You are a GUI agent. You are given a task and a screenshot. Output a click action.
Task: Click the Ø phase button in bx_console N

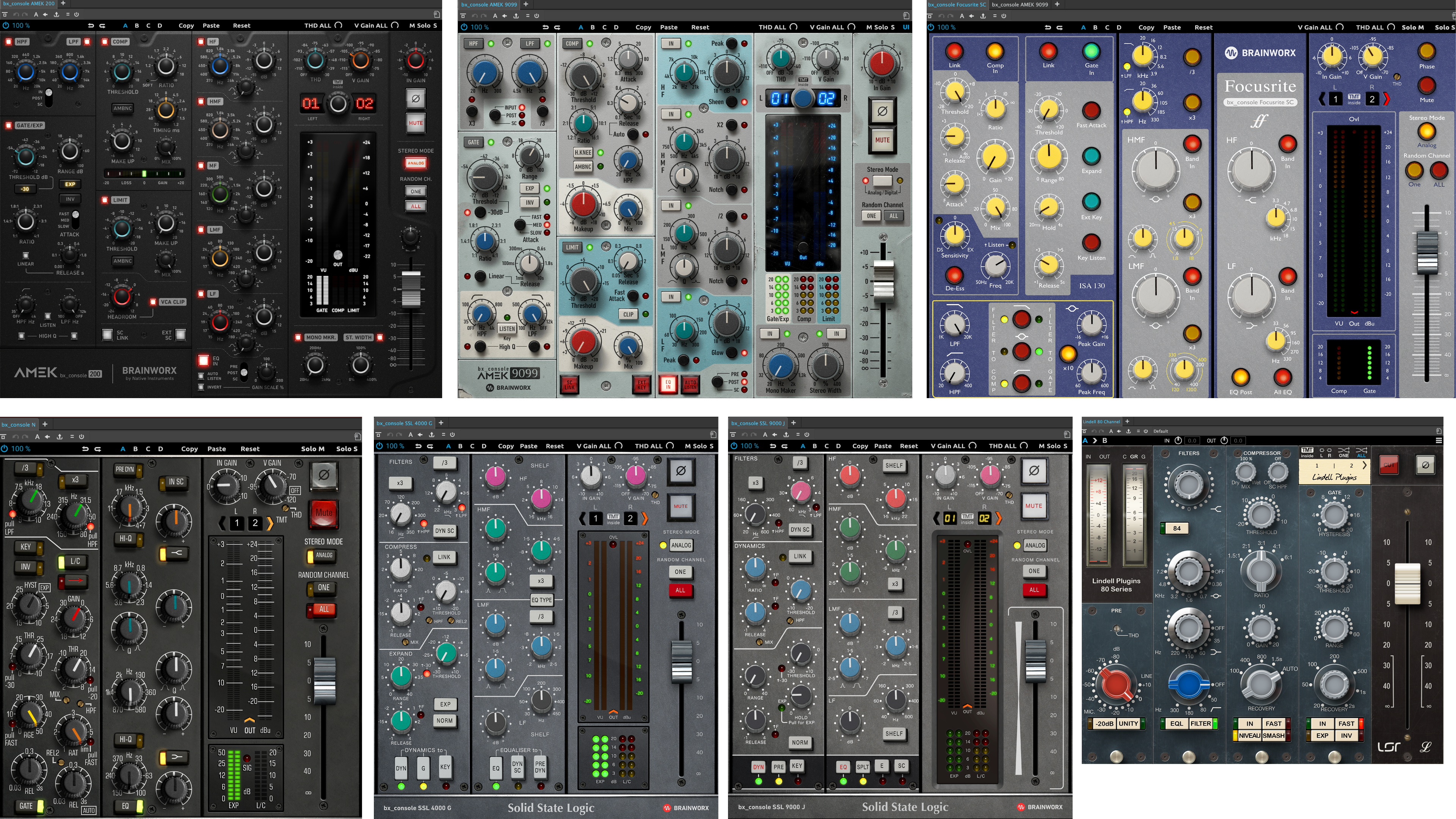324,475
